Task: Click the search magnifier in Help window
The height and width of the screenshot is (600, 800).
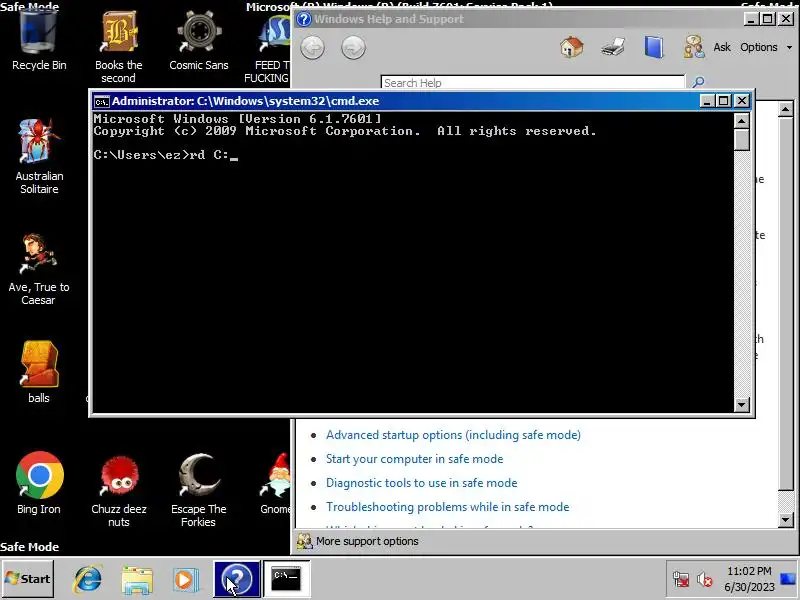Action: [698, 82]
